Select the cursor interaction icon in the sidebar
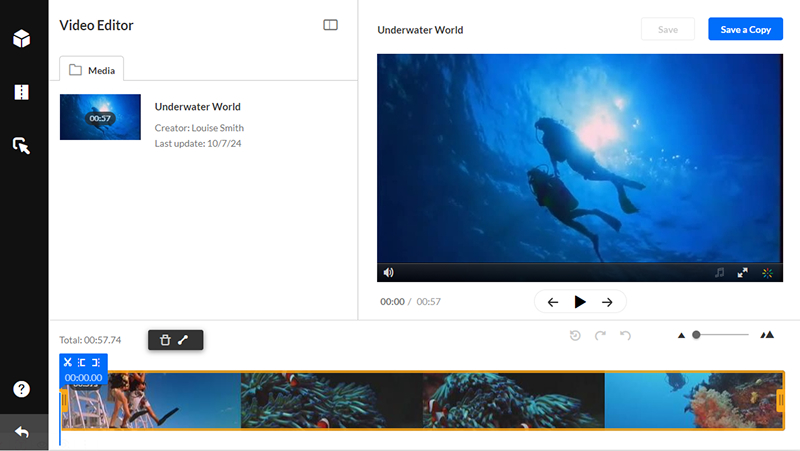Image resolution: width=800 pixels, height=451 pixels. [x=21, y=146]
